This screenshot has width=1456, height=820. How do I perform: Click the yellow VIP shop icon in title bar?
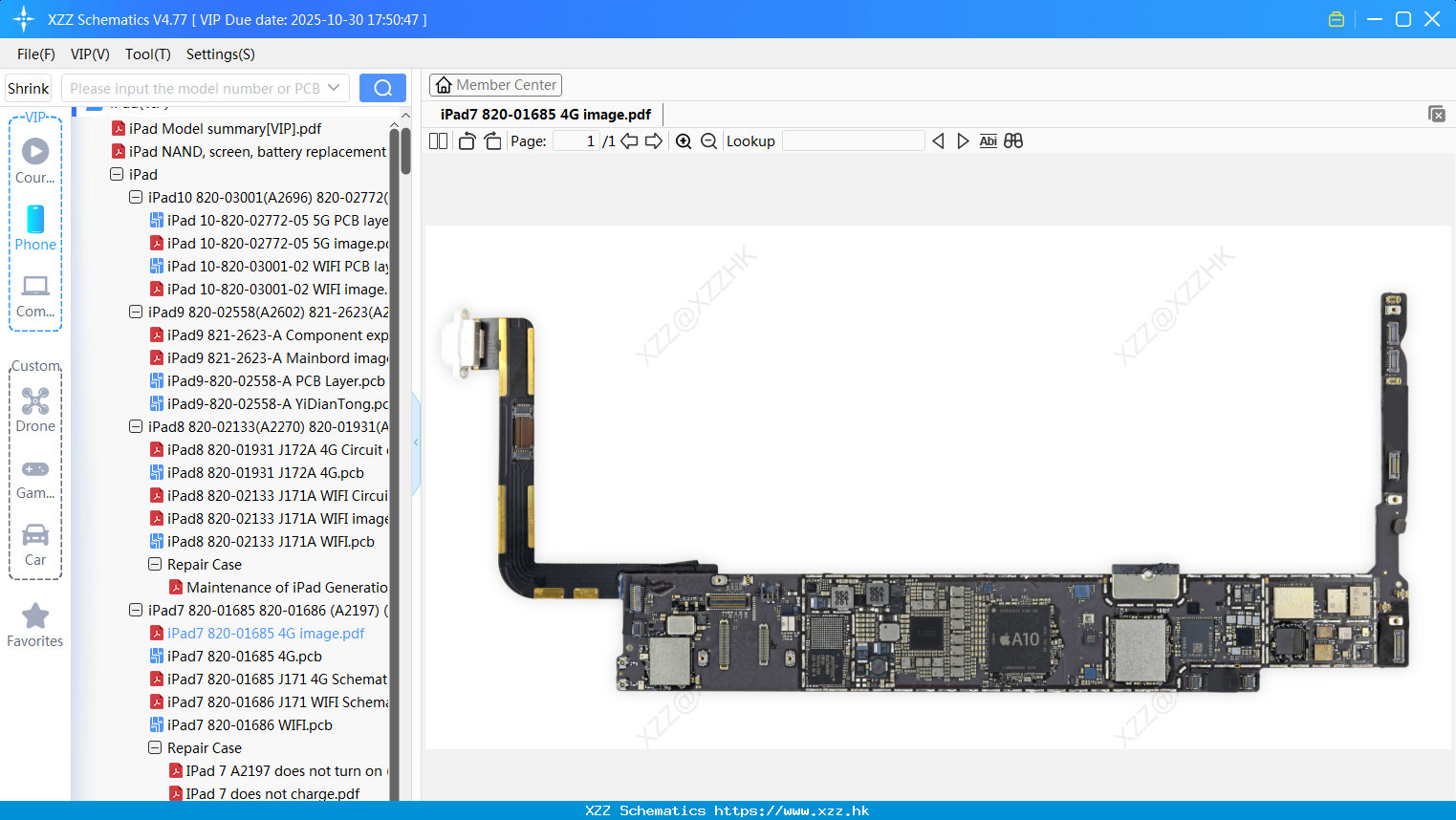[1336, 19]
